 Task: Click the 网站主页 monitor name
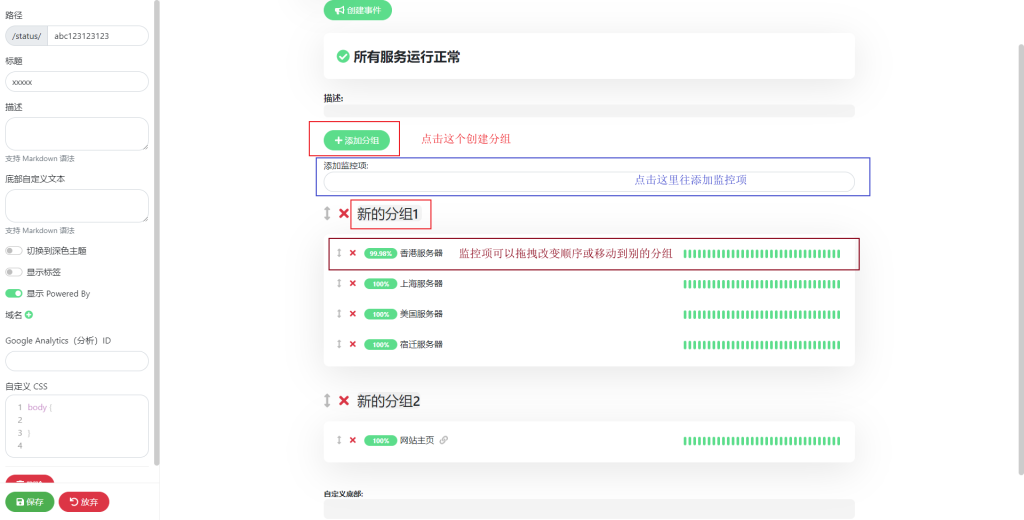[x=417, y=440]
